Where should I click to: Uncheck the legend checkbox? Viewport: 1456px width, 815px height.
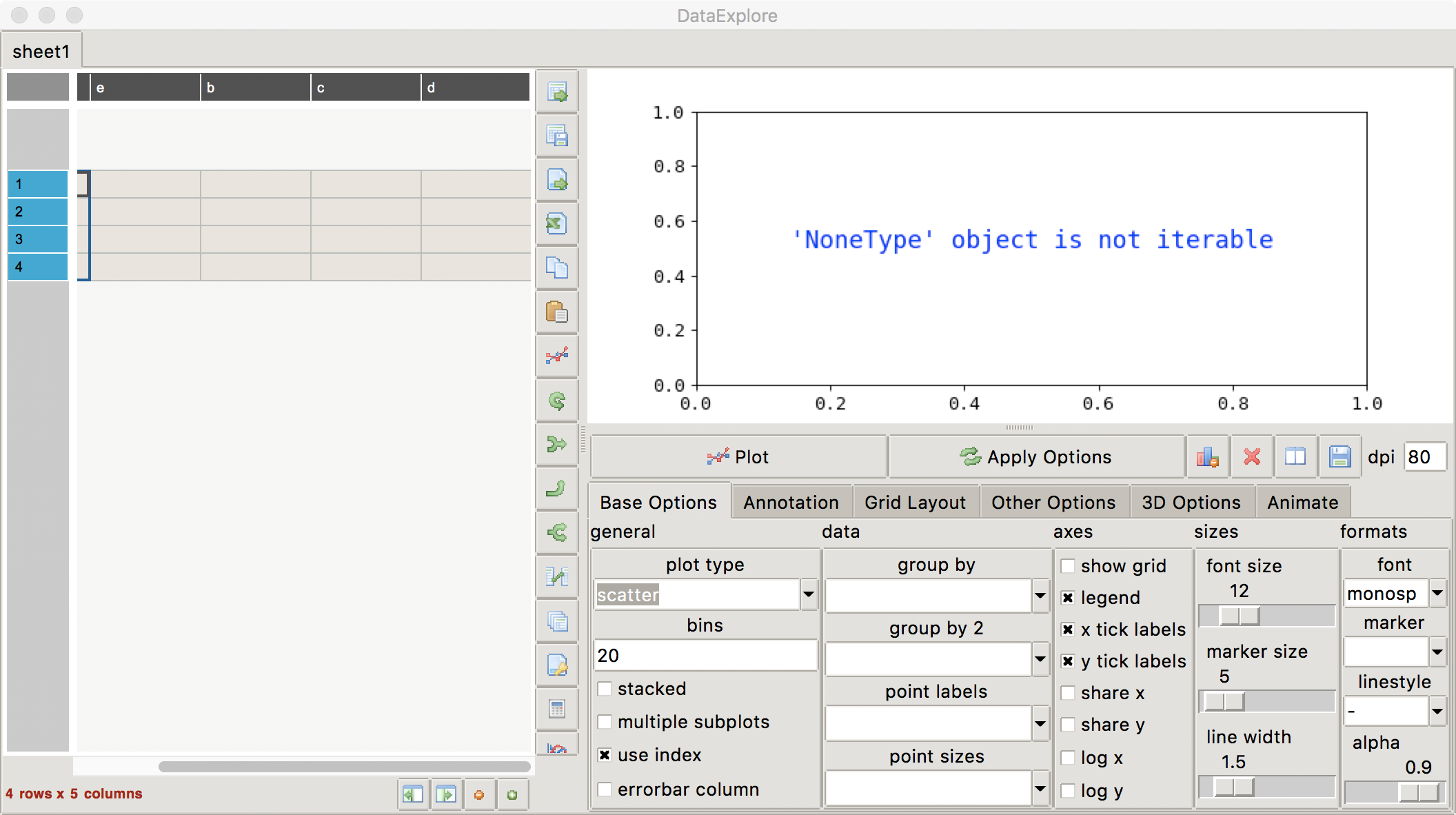tap(1068, 598)
